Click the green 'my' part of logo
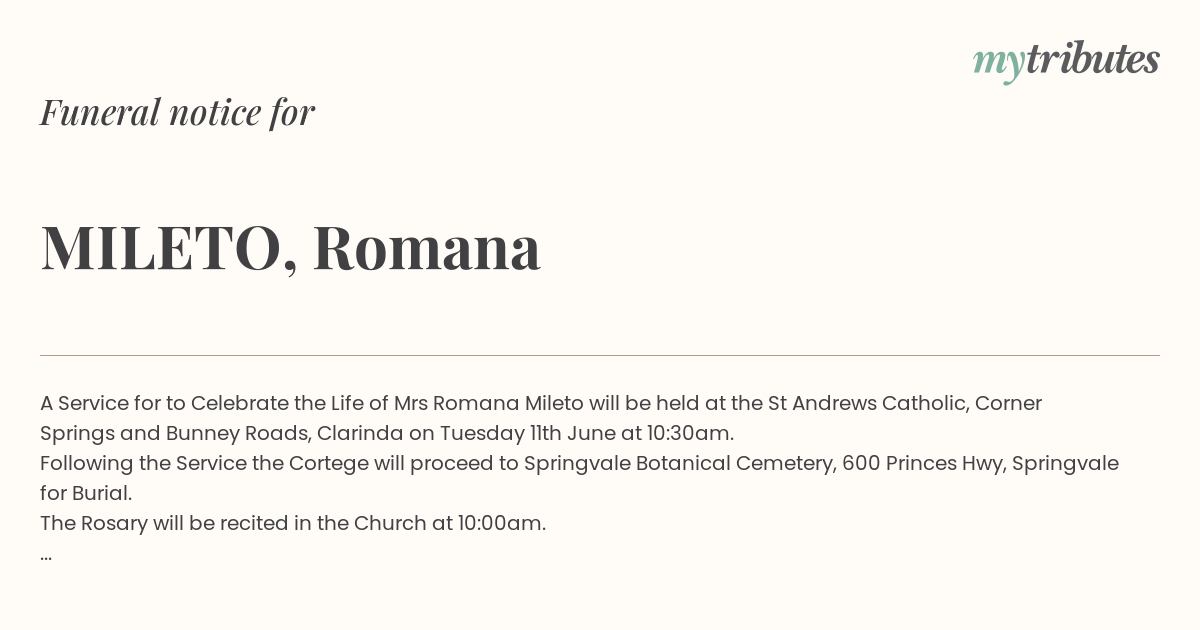Image resolution: width=1200 pixels, height=630 pixels. 999,64
